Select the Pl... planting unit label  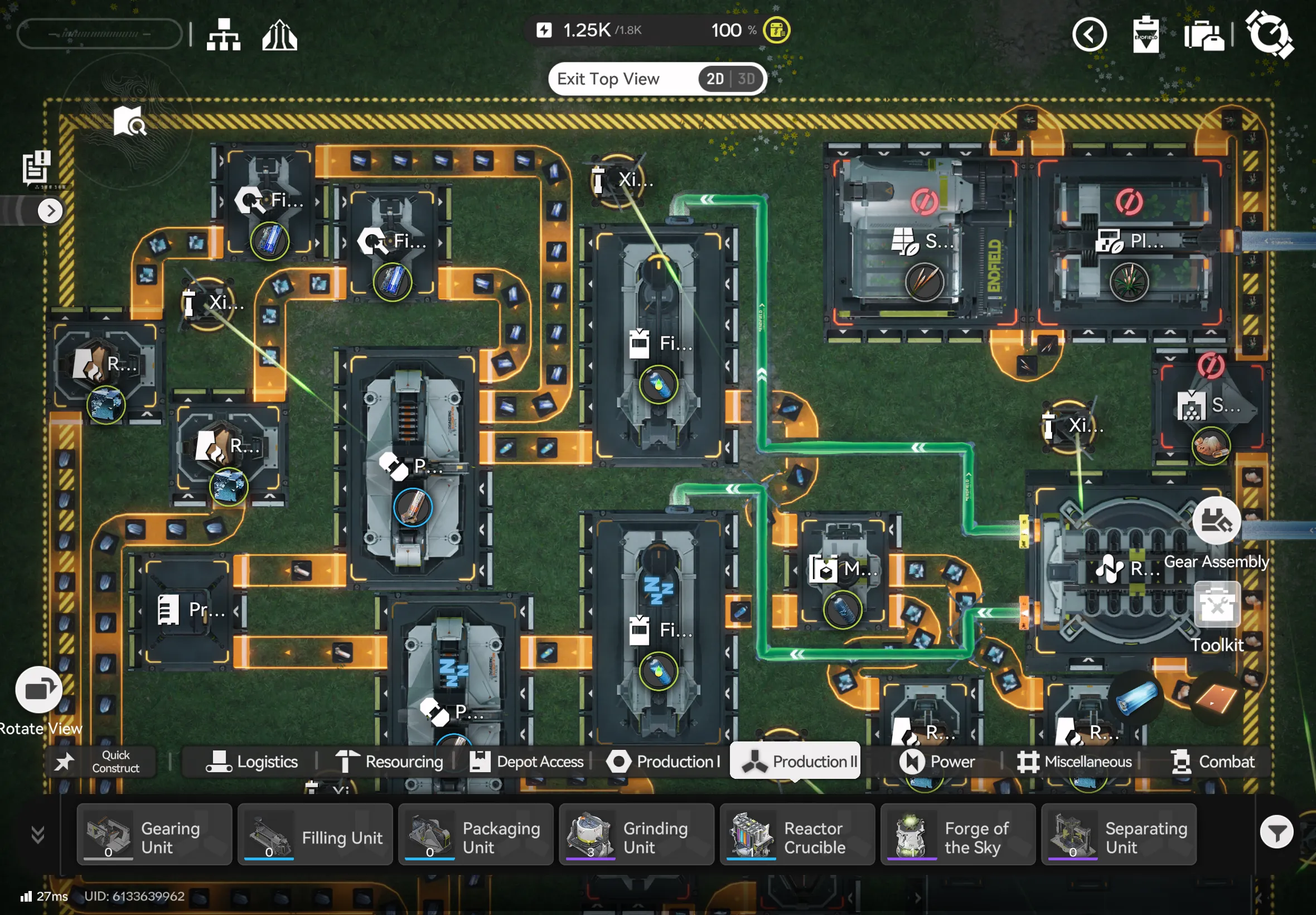point(1147,241)
